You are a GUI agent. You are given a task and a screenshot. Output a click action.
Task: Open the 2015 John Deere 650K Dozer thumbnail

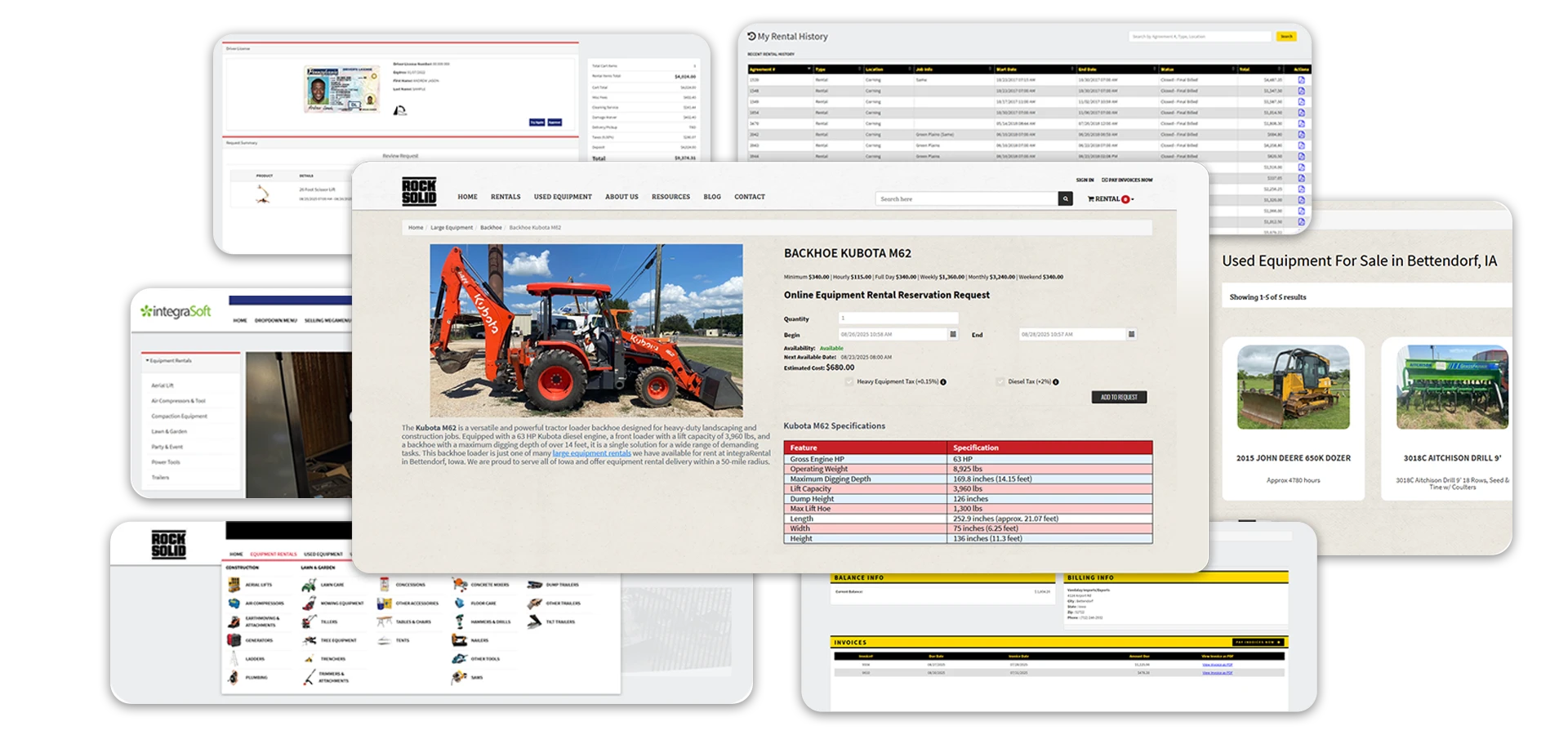1293,387
